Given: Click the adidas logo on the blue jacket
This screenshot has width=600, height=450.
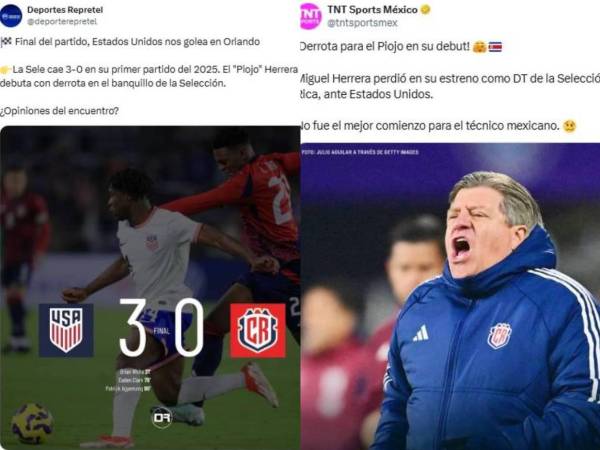Looking at the screenshot, I should 421,333.
